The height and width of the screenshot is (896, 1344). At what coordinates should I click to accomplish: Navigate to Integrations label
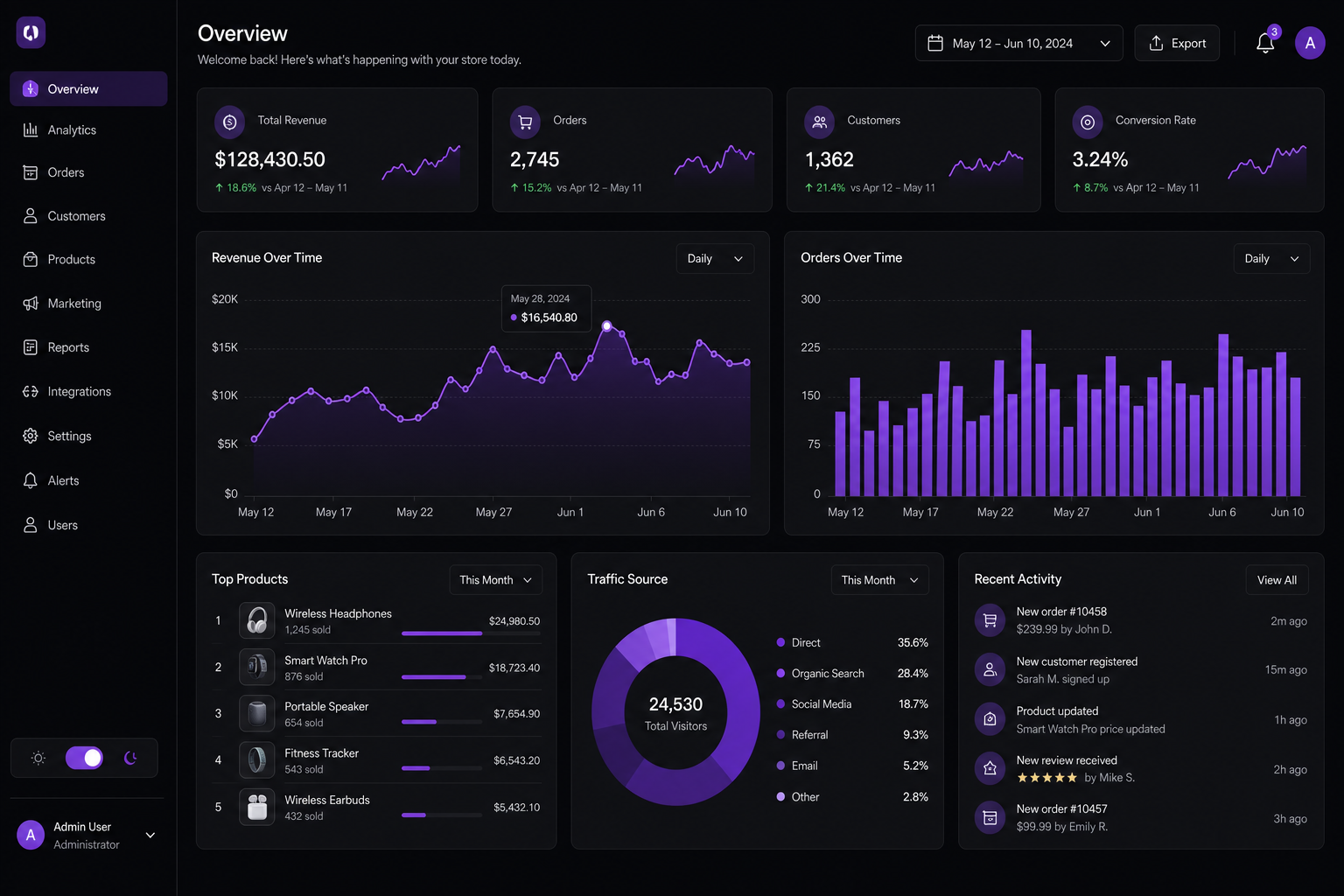click(x=80, y=391)
